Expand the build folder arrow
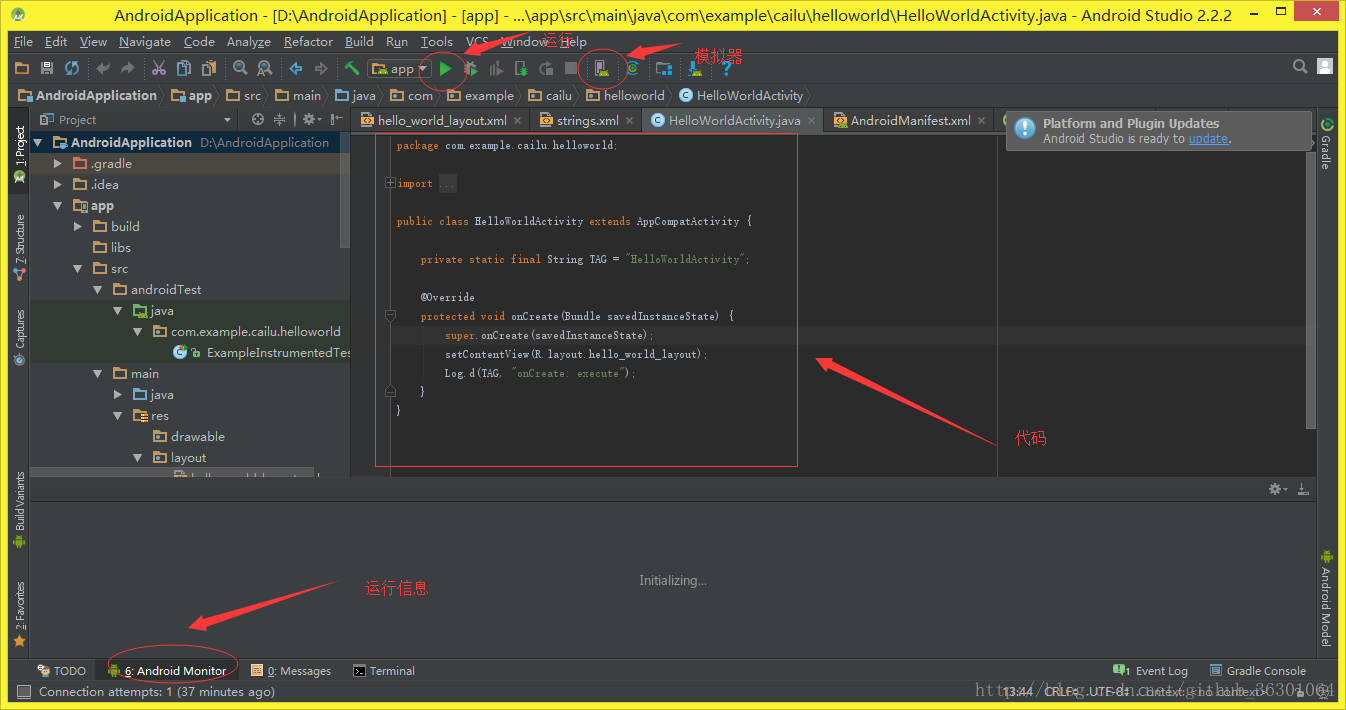The width and height of the screenshot is (1346, 710). click(78, 226)
